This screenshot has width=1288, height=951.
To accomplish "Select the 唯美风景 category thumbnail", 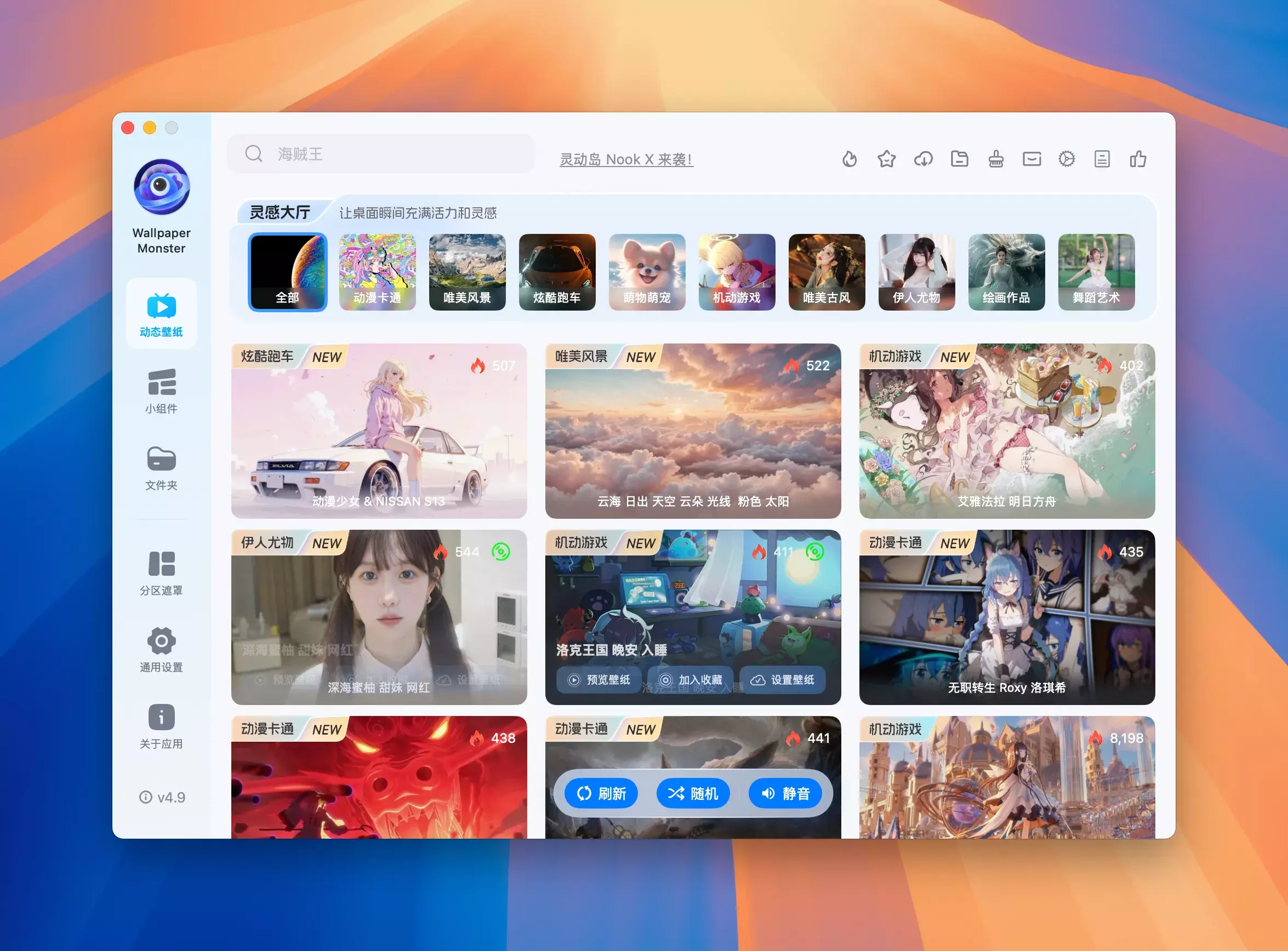I will (467, 272).
